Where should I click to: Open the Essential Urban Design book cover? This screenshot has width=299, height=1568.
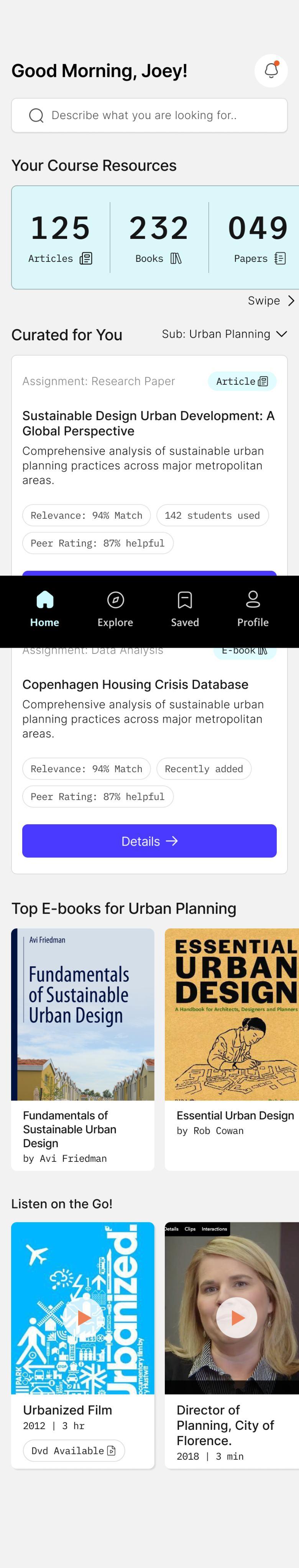[x=232, y=1014]
